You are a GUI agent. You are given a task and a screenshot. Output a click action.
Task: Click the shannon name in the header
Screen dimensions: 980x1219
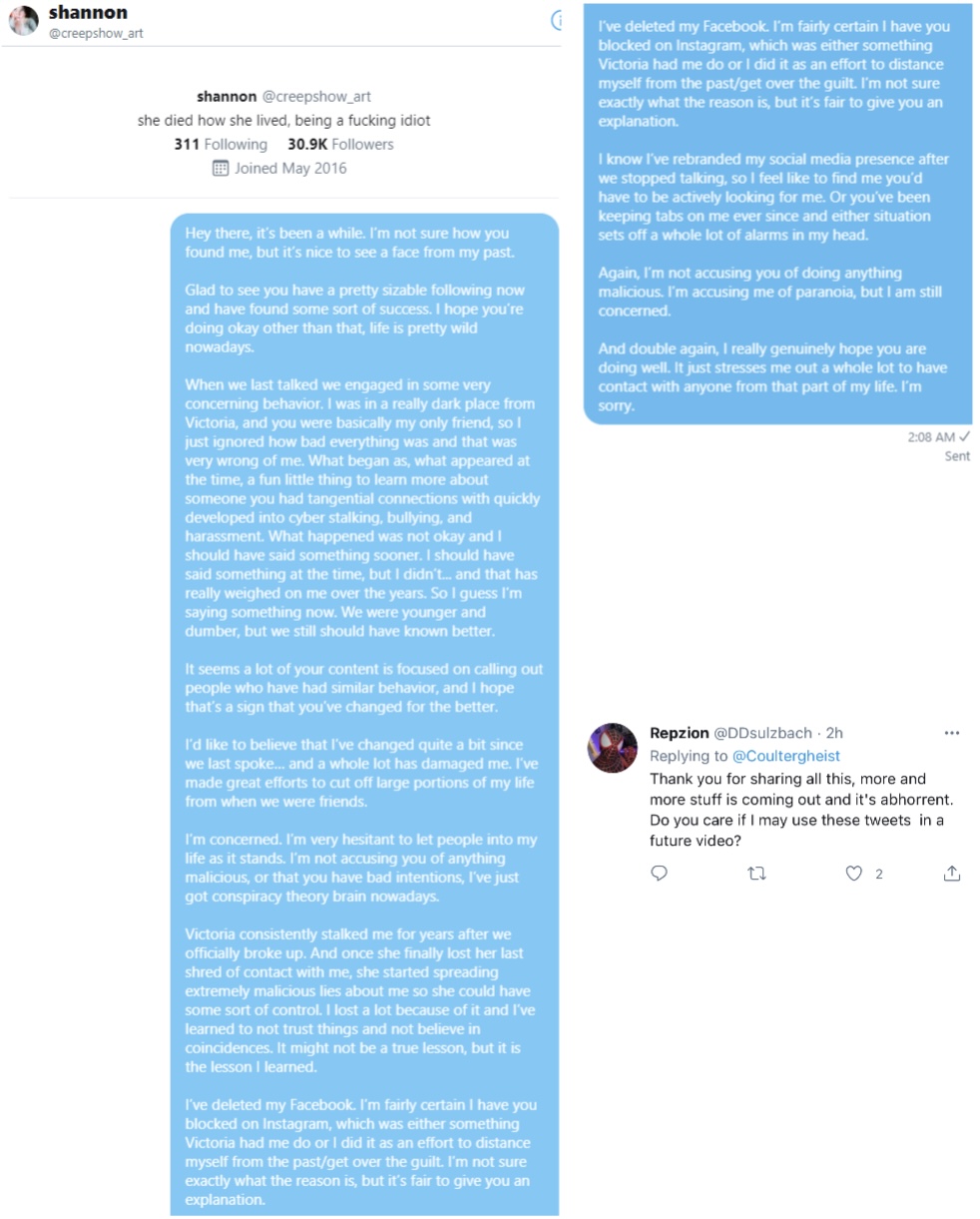click(x=88, y=13)
